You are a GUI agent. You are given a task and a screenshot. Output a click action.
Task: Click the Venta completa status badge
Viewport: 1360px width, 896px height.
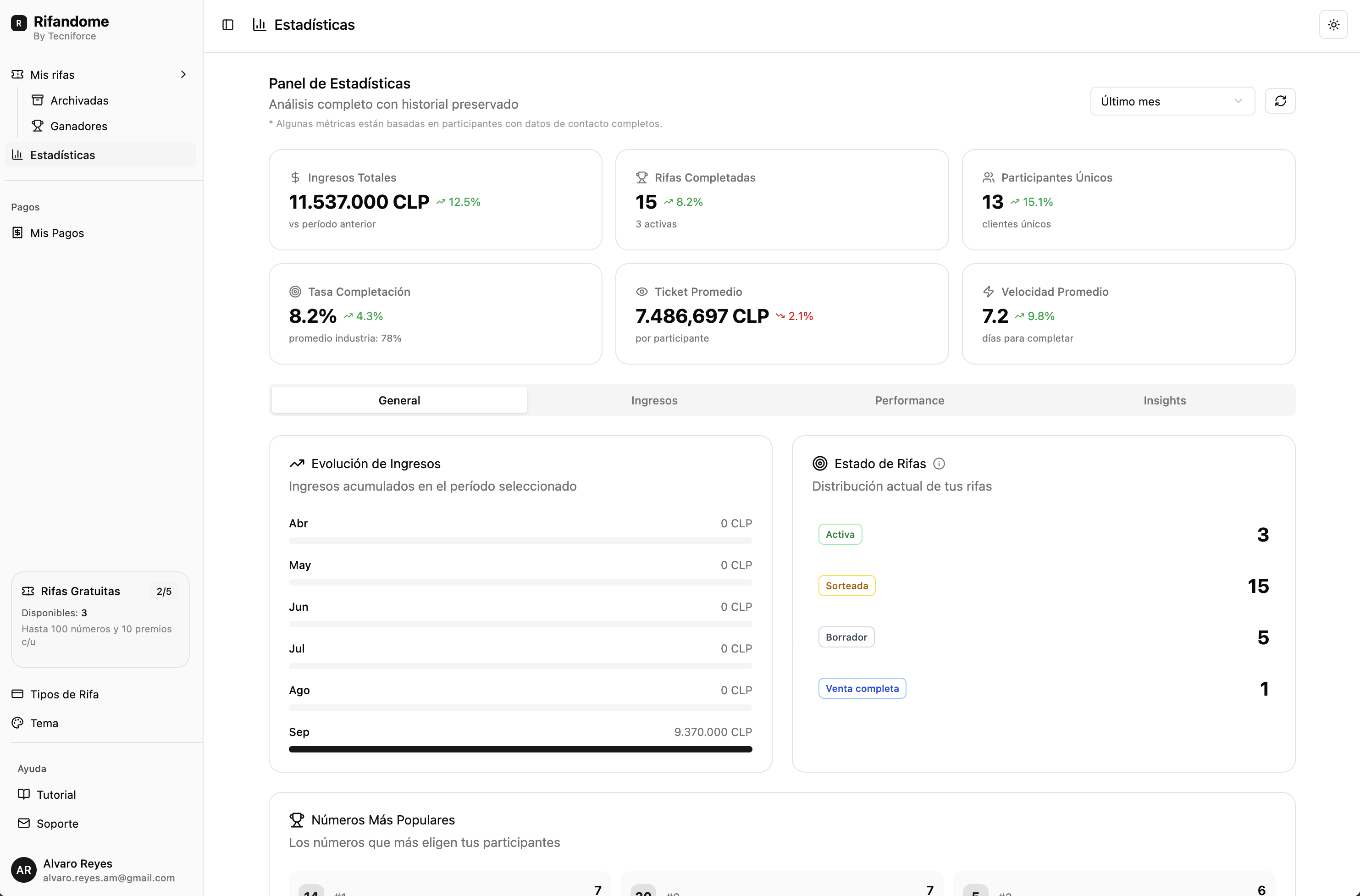tap(862, 689)
